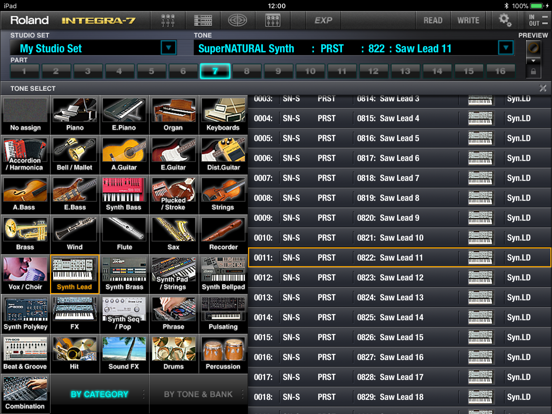Open the part mixer sliders view icon
The height and width of the screenshot is (414, 552).
[x=168, y=20]
